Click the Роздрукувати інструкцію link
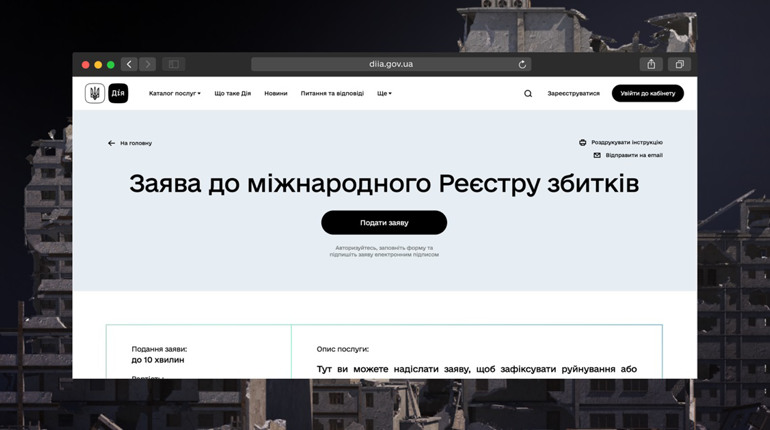770x430 pixels. point(627,142)
